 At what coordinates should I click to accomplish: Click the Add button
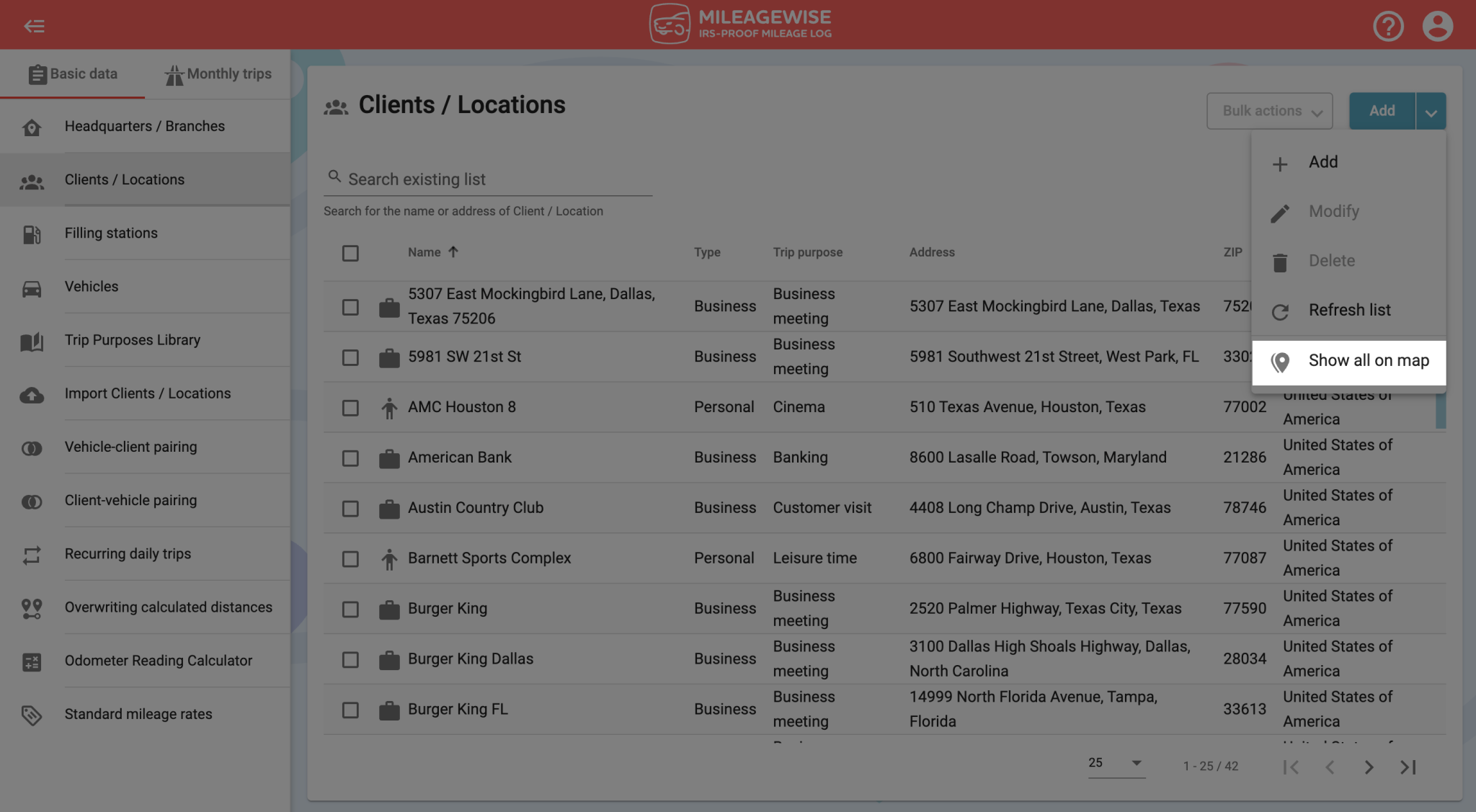(1381, 110)
